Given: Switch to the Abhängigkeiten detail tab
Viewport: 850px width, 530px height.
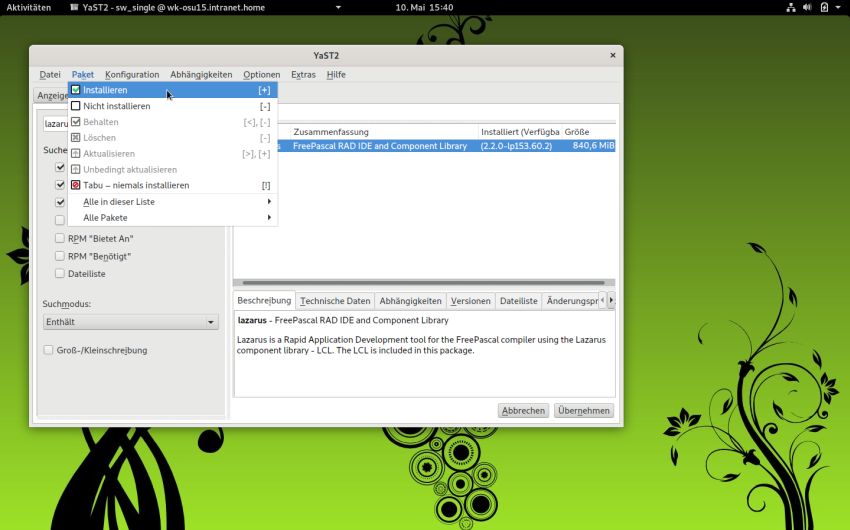Looking at the screenshot, I should (410, 301).
